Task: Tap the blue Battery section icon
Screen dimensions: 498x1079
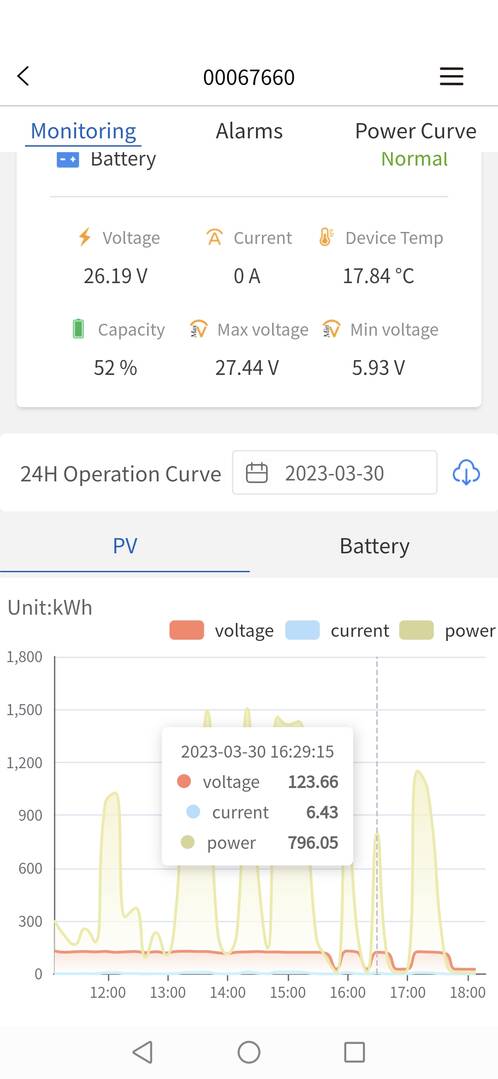Action: click(x=67, y=160)
